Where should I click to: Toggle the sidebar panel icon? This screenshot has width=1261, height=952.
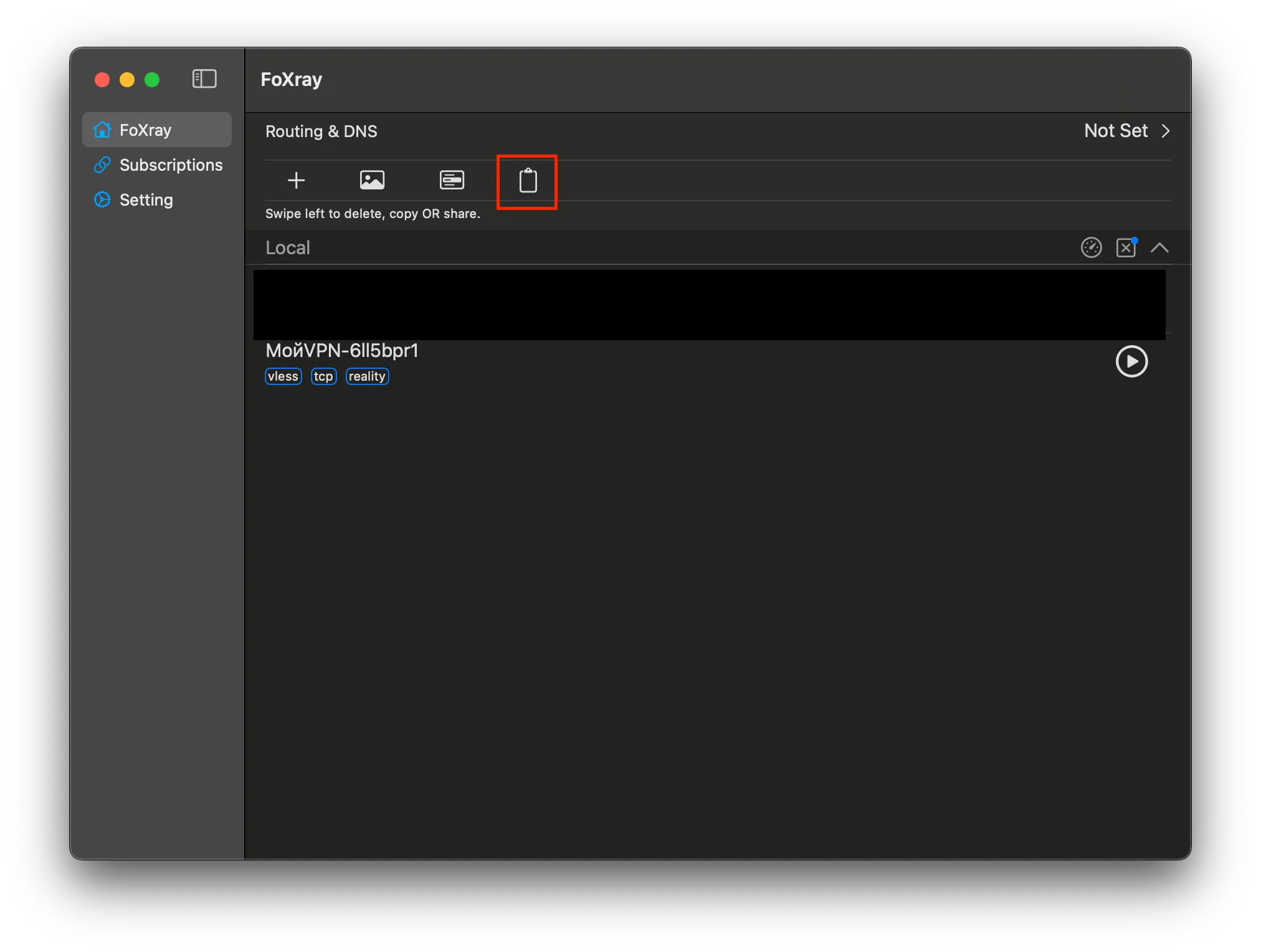pos(204,79)
